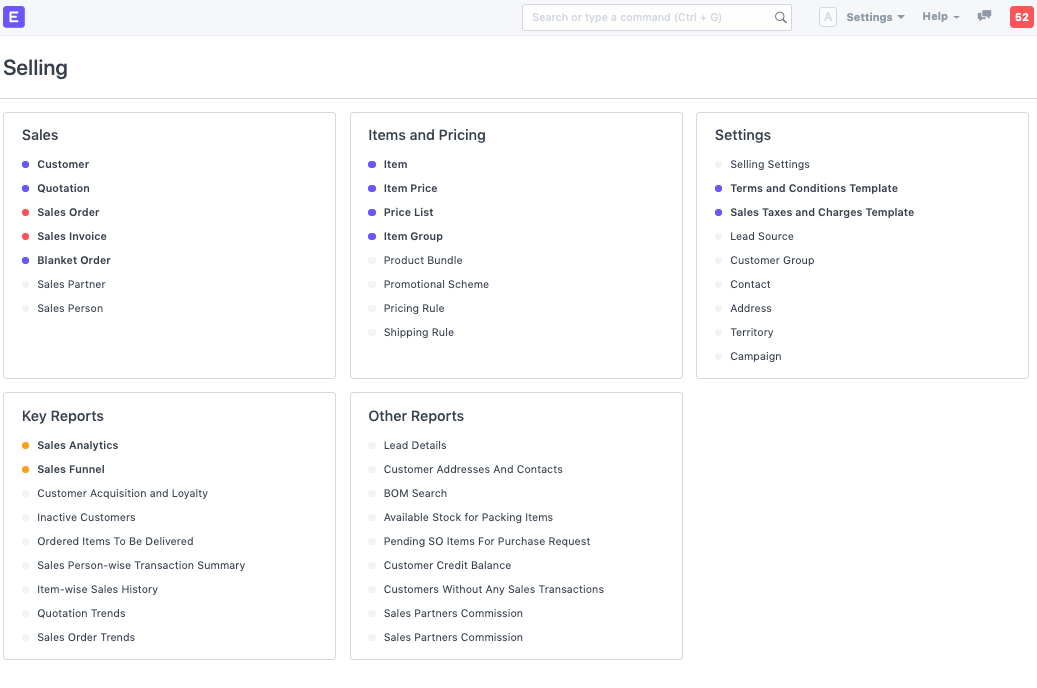Image resolution: width=1037 pixels, height=688 pixels.
Task: Open Item Group link
Action: coord(413,236)
